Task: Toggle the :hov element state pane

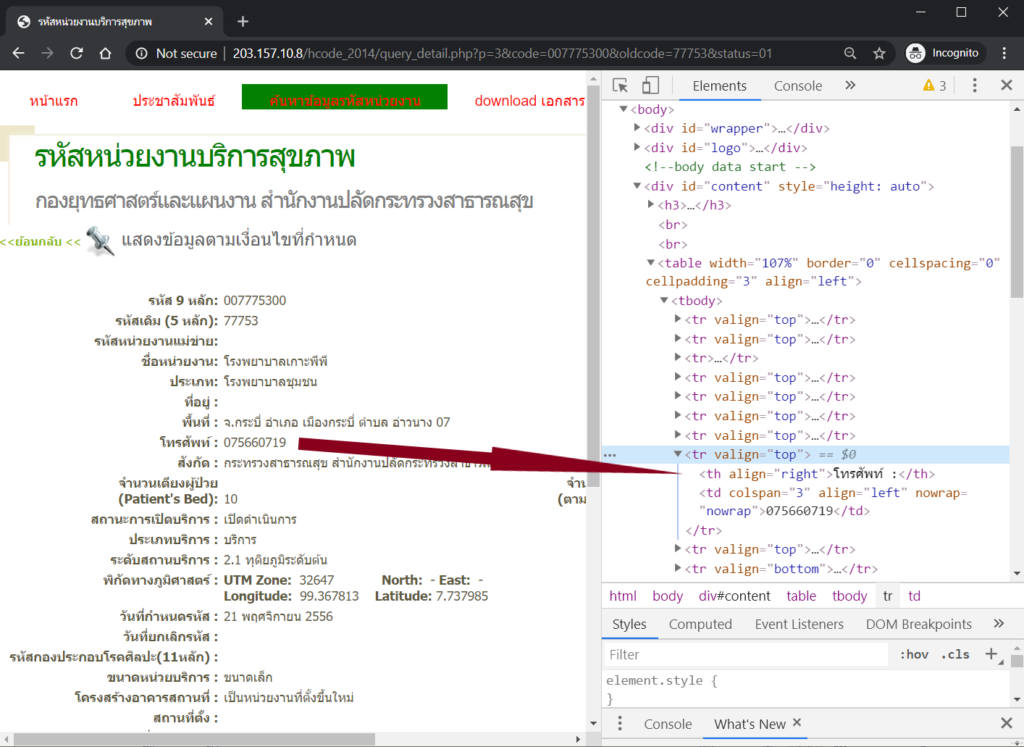Action: [914, 655]
